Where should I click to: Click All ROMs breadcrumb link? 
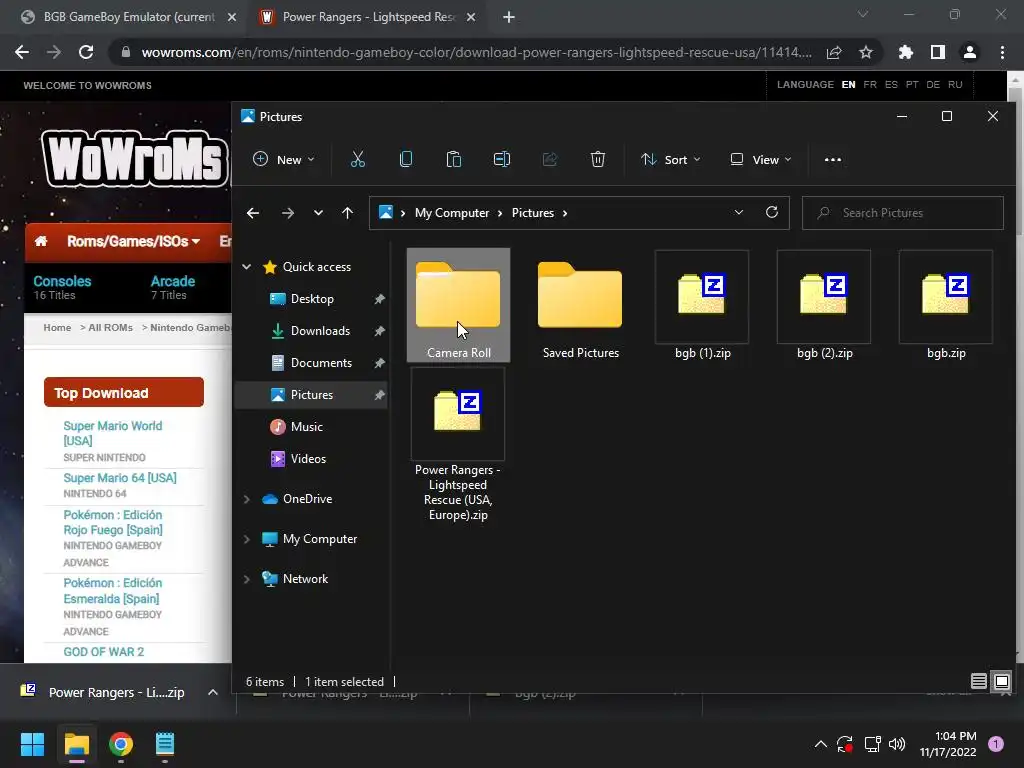110,327
